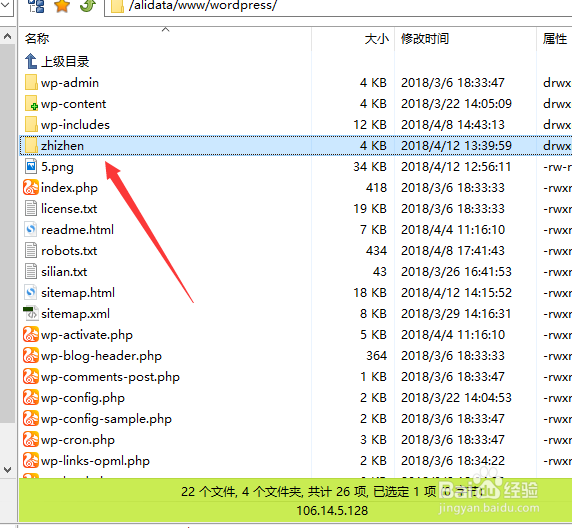Click the 上级目录 up-arrow icon
This screenshot has width=572, height=528.
point(31,61)
